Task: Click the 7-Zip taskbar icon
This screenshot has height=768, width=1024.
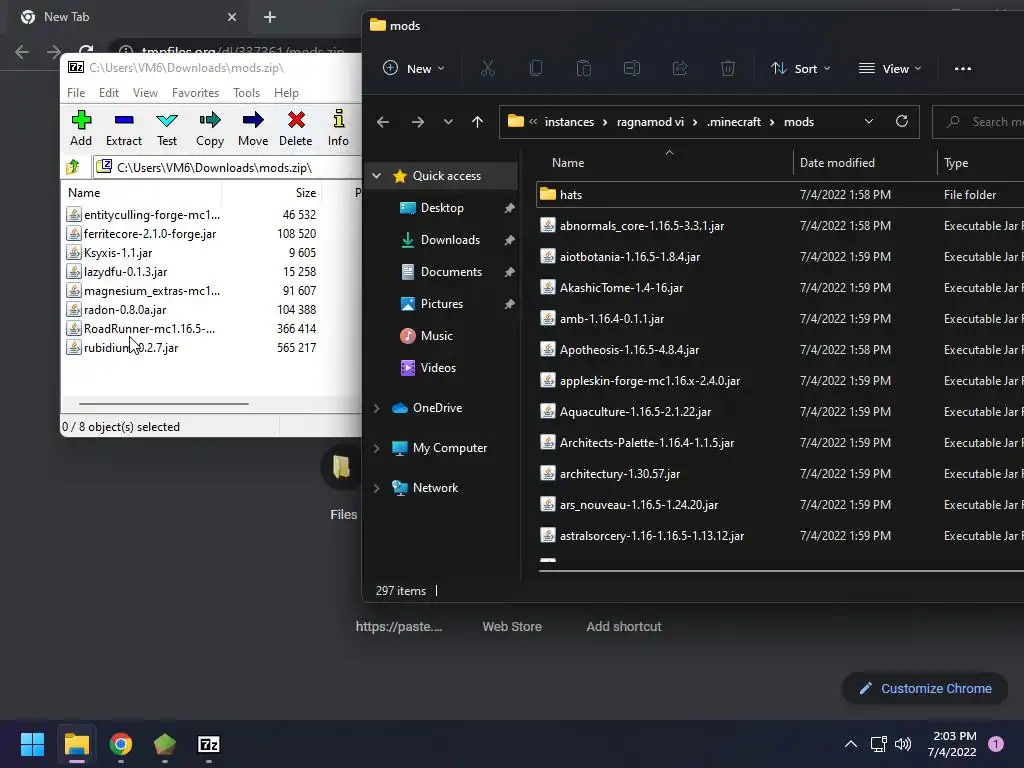Action: pyautogui.click(x=208, y=744)
